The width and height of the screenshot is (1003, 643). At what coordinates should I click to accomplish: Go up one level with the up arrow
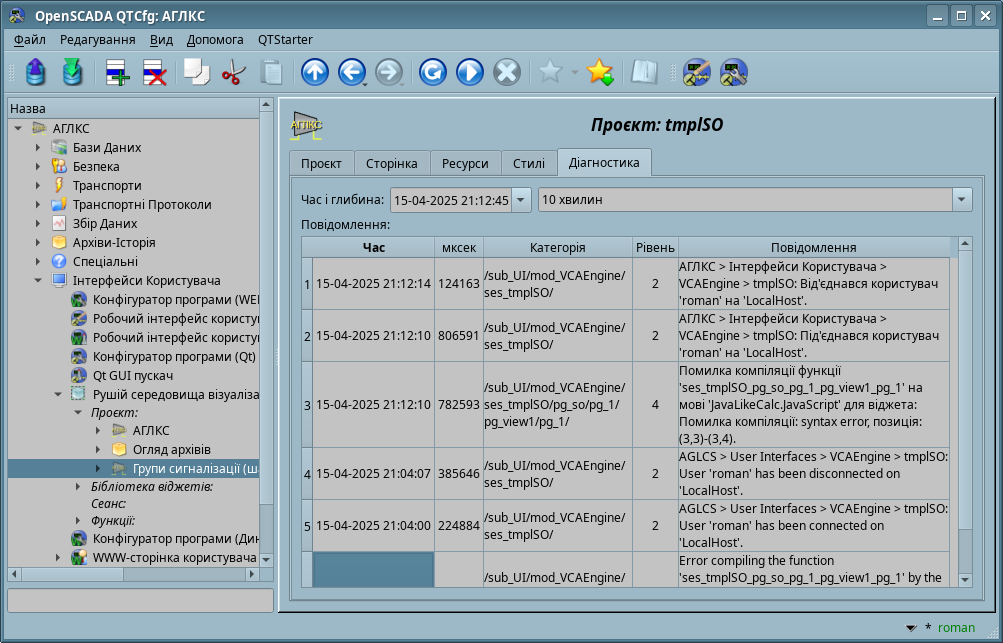314,72
